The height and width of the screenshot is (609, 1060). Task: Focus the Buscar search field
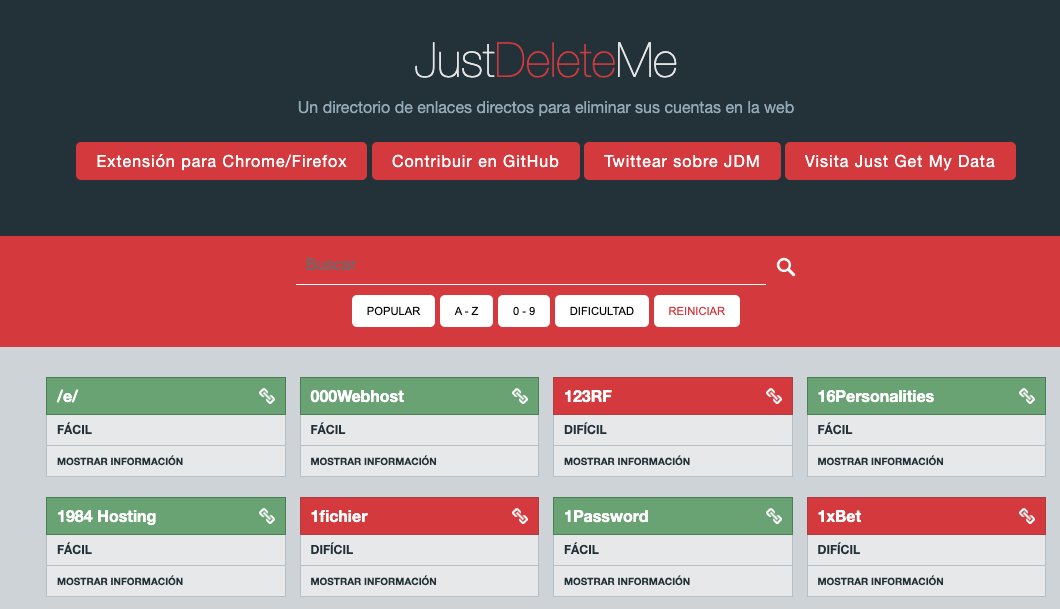coord(531,265)
